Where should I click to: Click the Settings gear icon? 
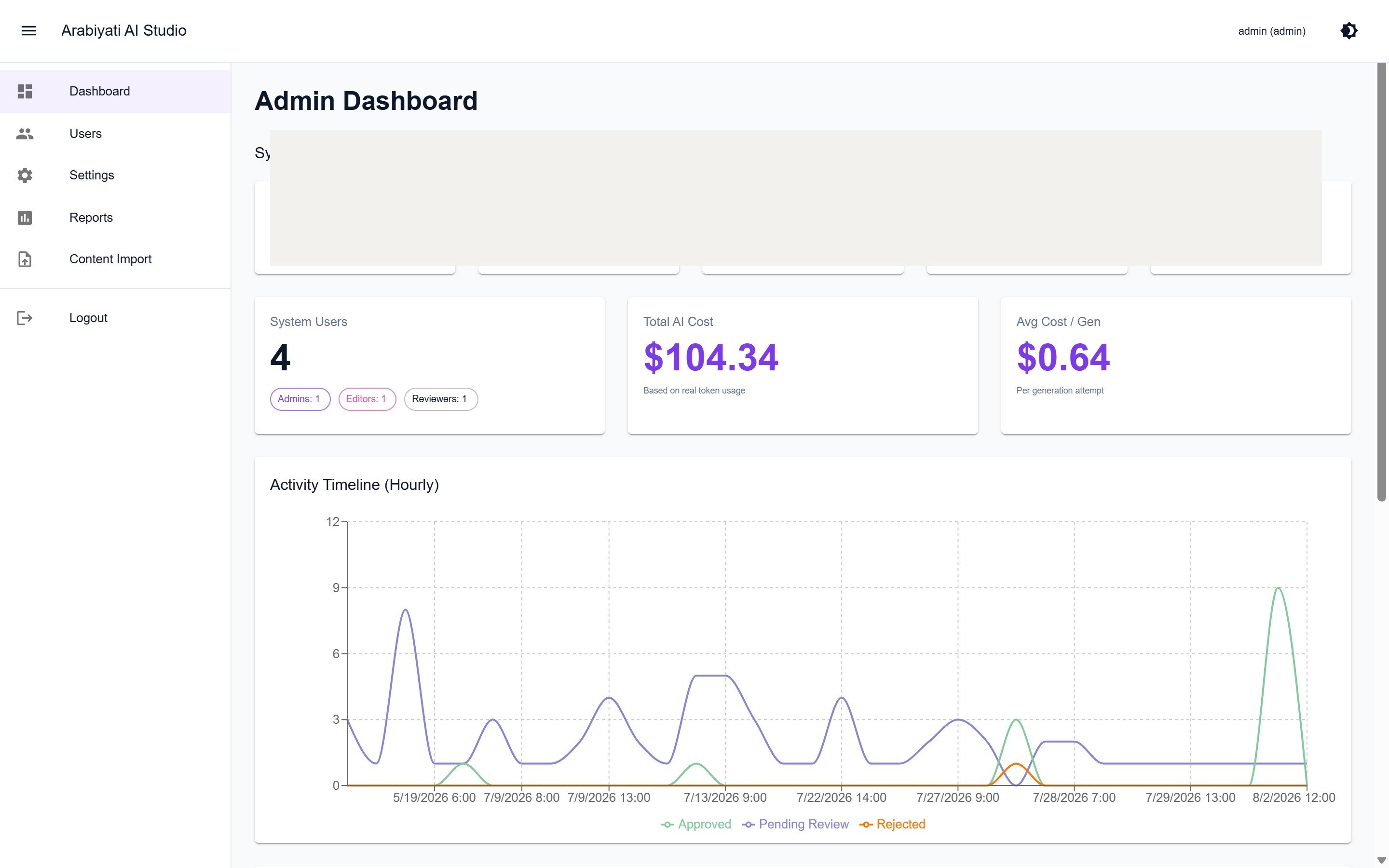25,175
